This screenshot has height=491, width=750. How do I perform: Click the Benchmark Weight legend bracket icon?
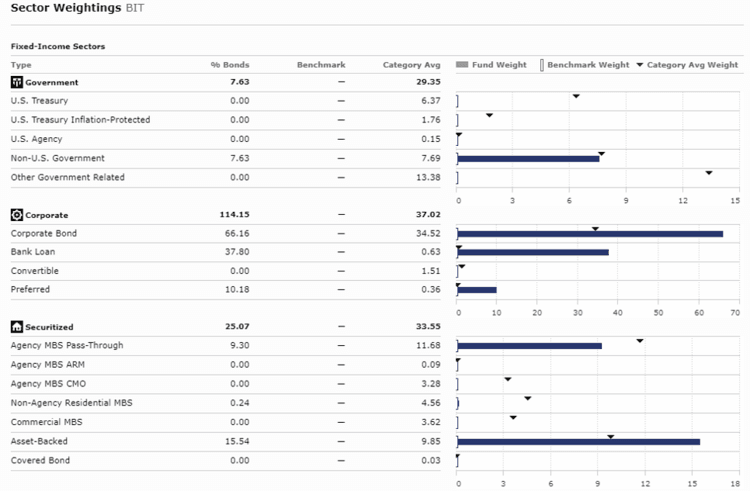[543, 65]
